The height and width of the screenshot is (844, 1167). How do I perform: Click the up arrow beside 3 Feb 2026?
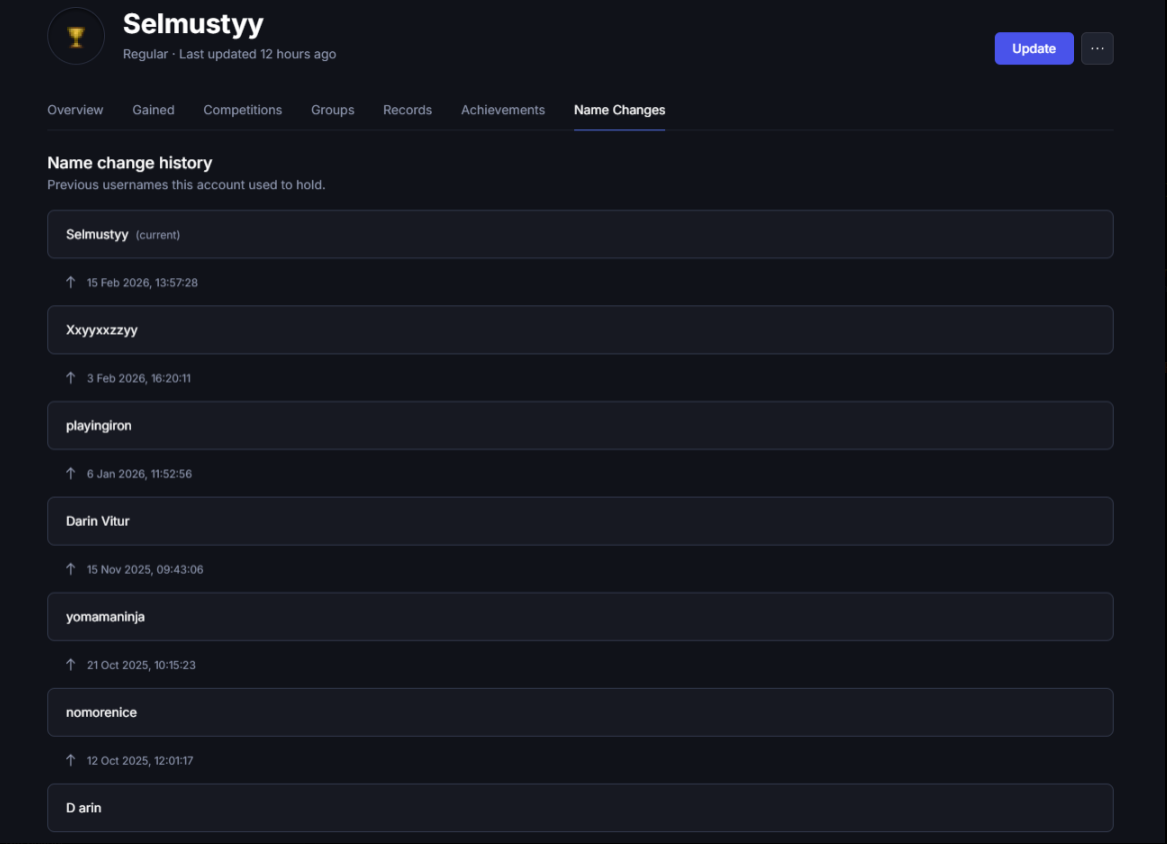pyautogui.click(x=71, y=378)
